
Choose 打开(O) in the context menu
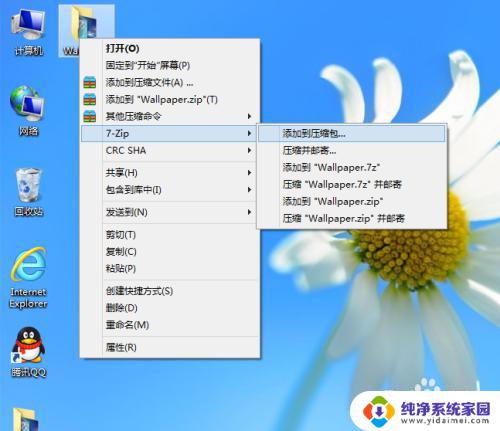(x=170, y=48)
